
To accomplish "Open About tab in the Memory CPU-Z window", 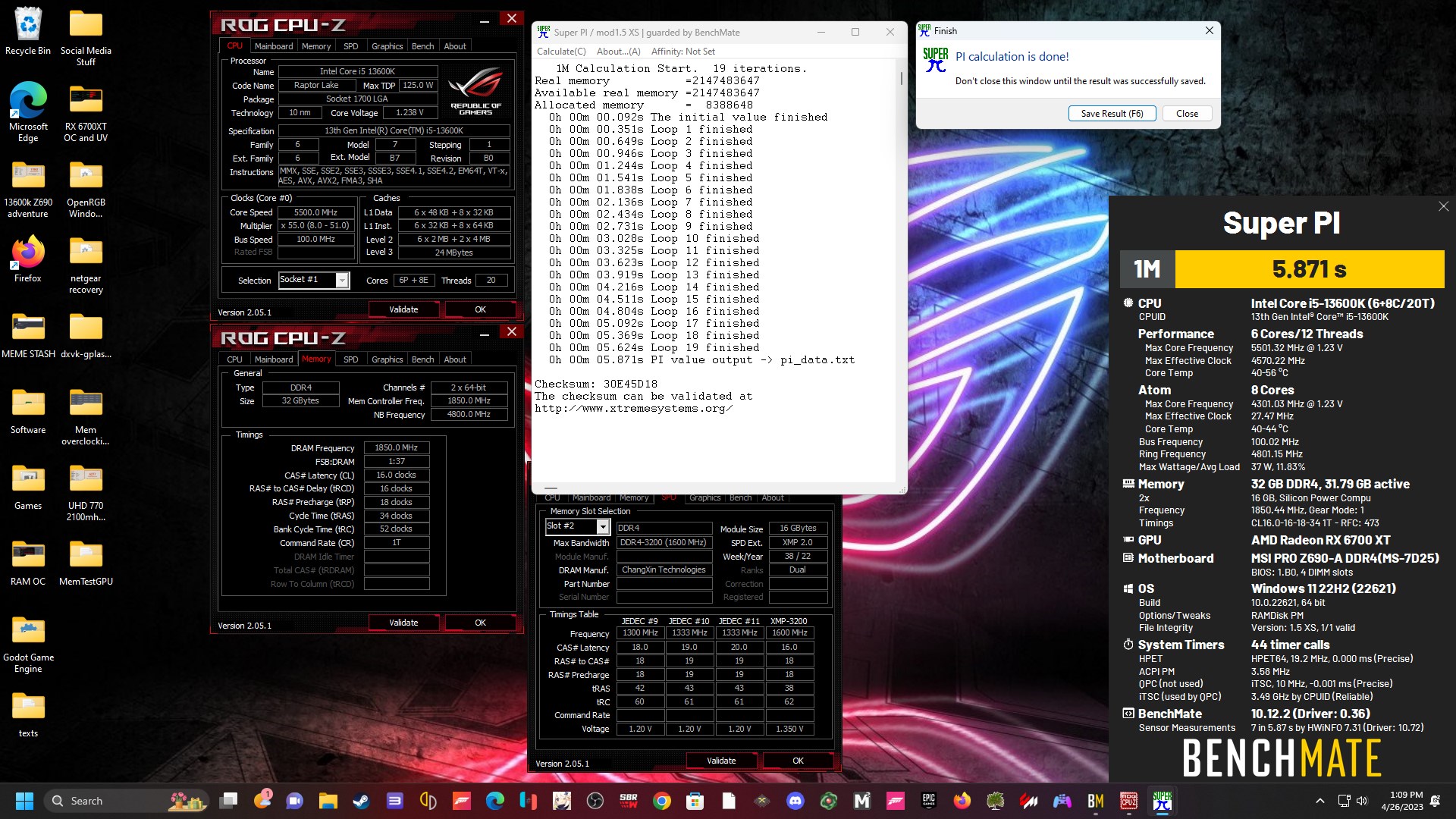I will (x=455, y=359).
